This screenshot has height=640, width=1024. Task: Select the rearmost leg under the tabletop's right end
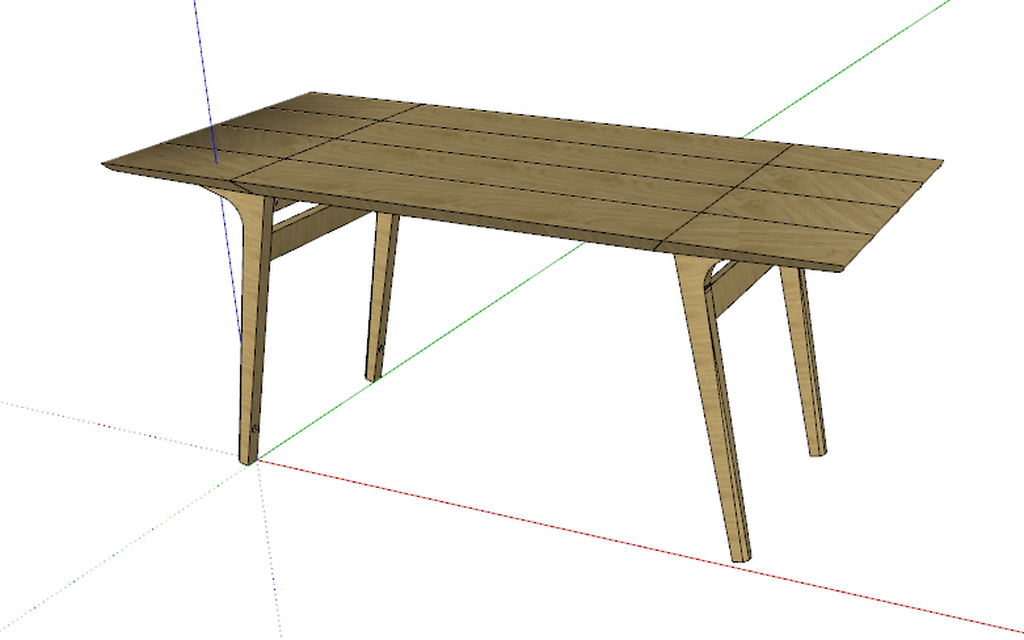click(804, 360)
